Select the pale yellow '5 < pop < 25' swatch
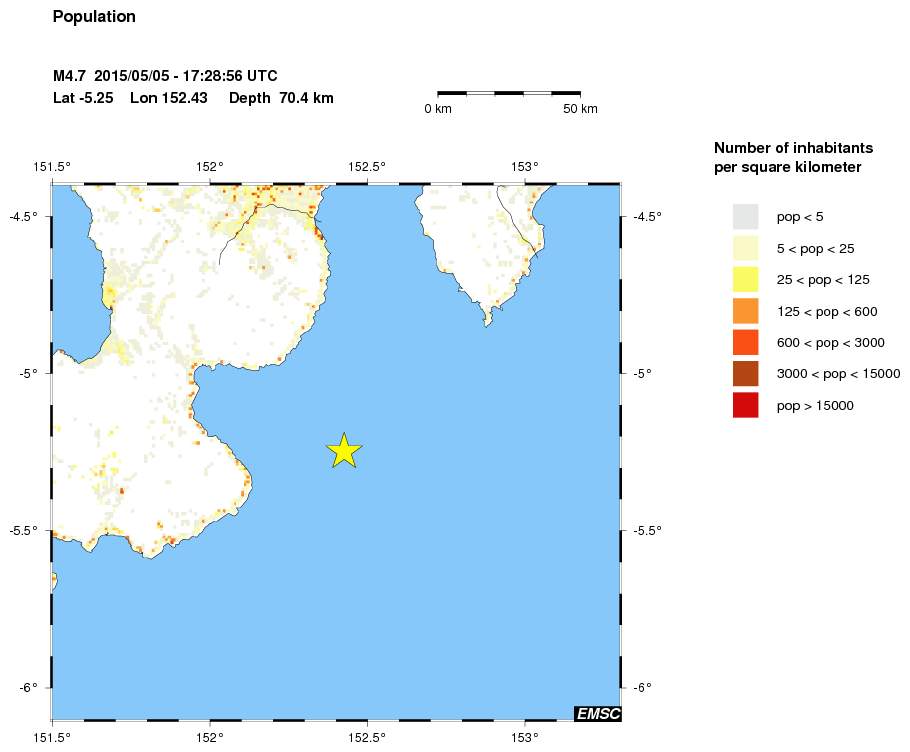The height and width of the screenshot is (752, 910). 745,248
